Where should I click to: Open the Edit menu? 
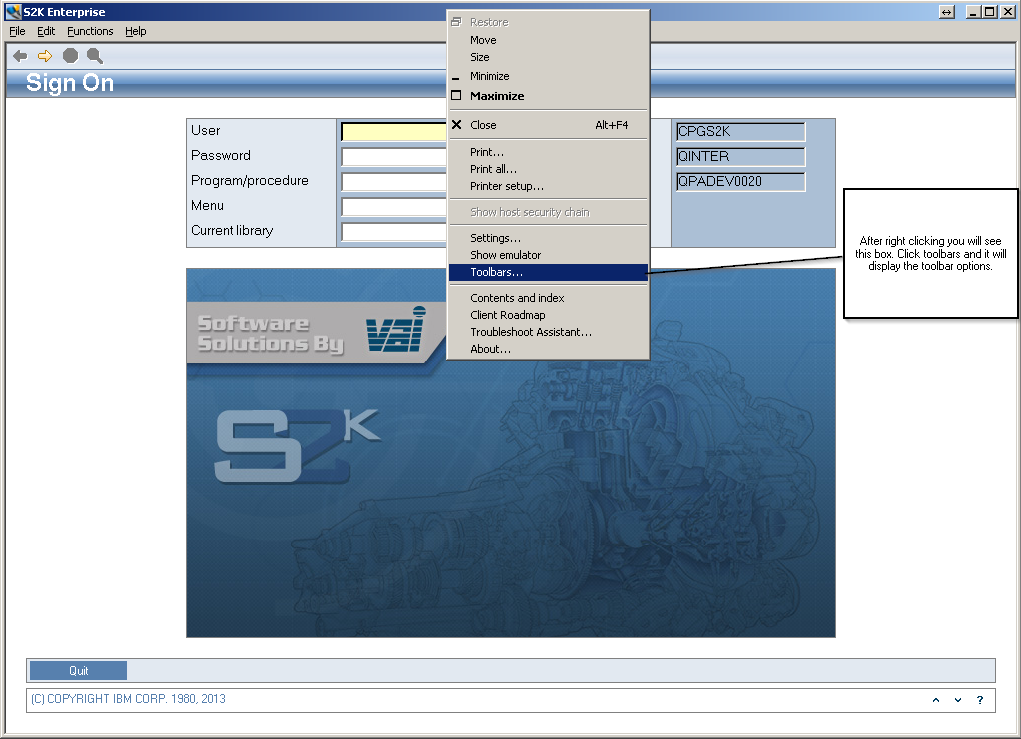tap(46, 31)
